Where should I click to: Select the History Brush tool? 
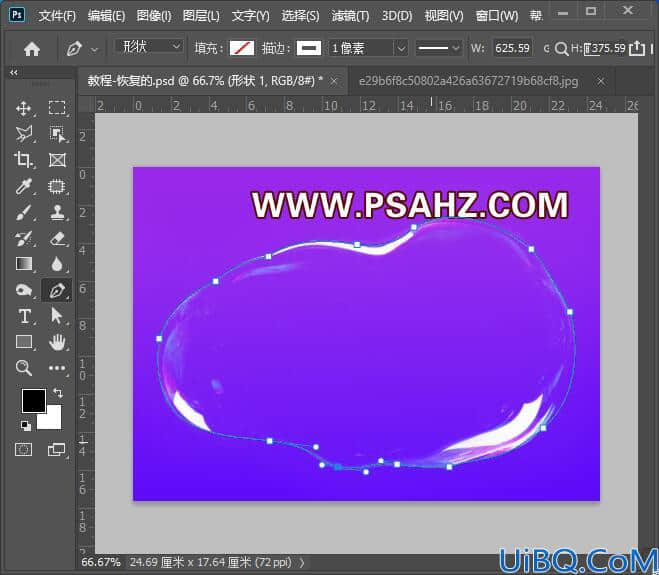click(24, 238)
